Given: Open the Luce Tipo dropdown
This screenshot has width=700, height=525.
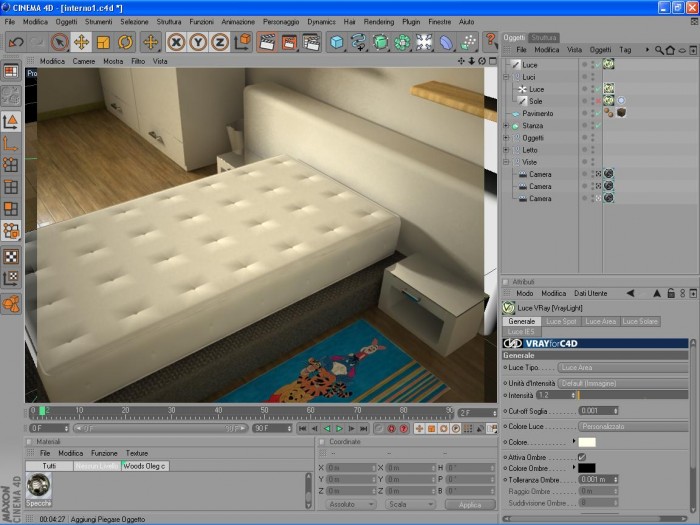Looking at the screenshot, I should (x=623, y=367).
